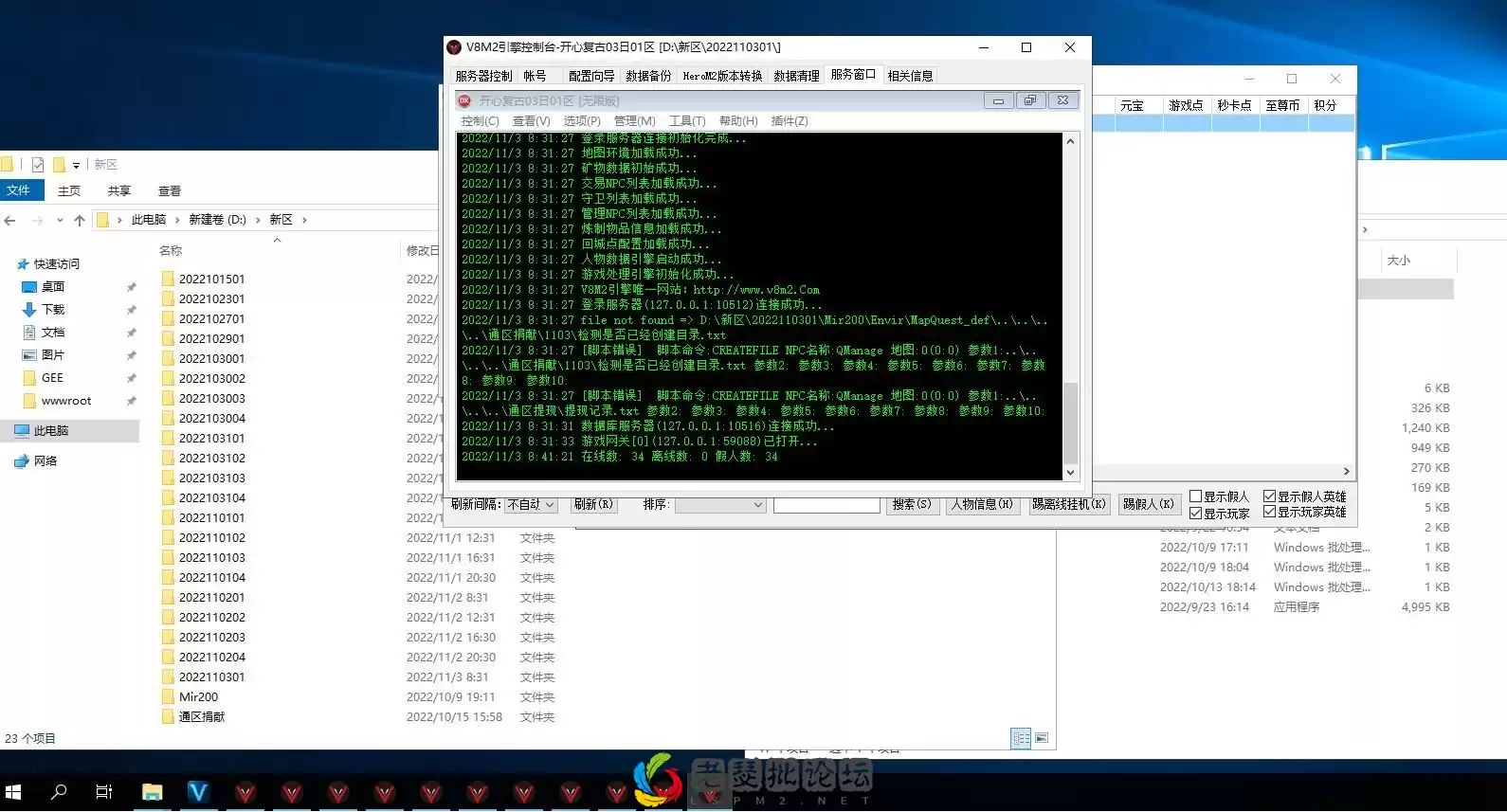
Task: Open the 插件(Z) menu
Action: point(790,121)
